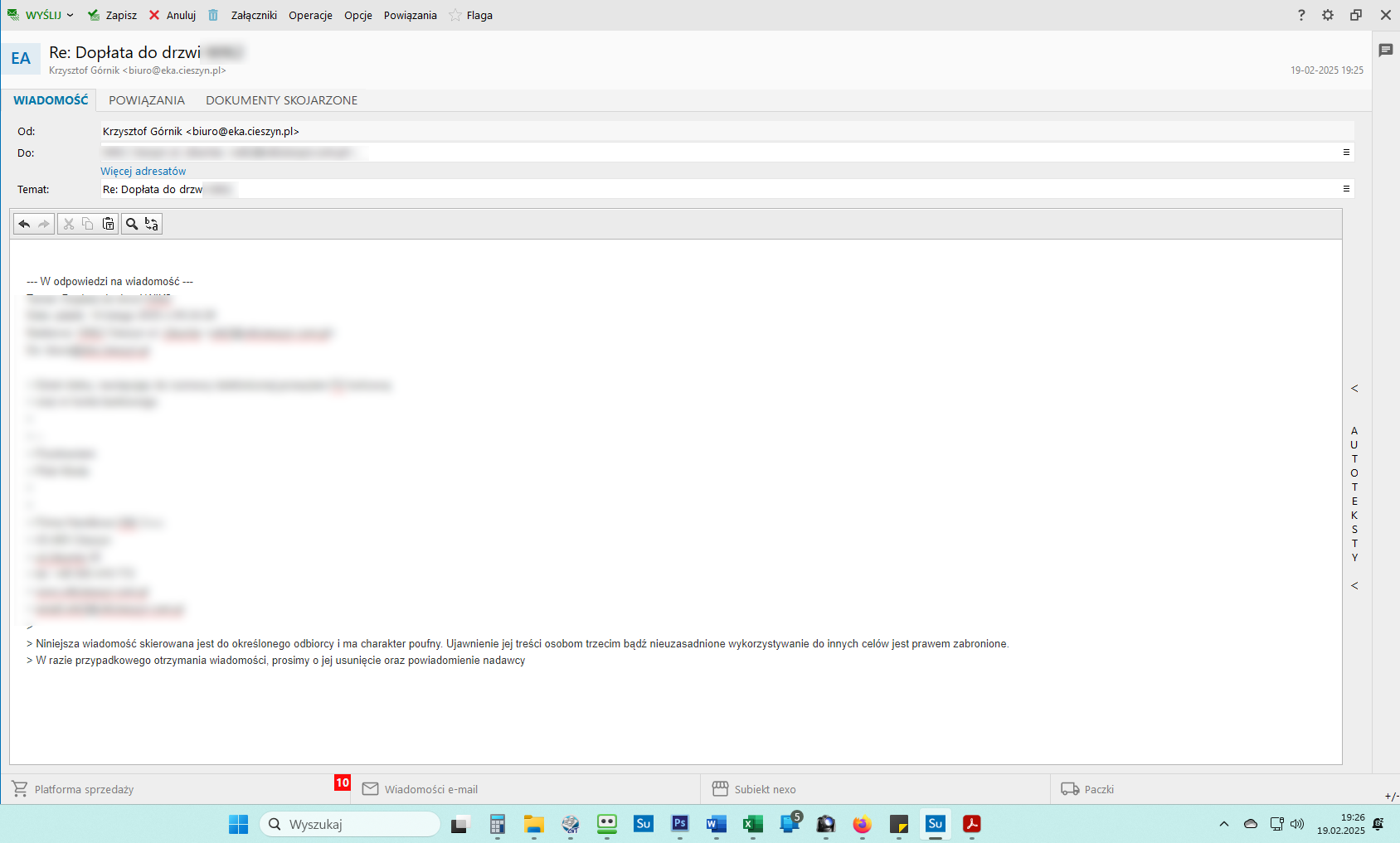1400x843 pixels.
Task: Open the comments speech bubble icon
Action: [1385, 51]
